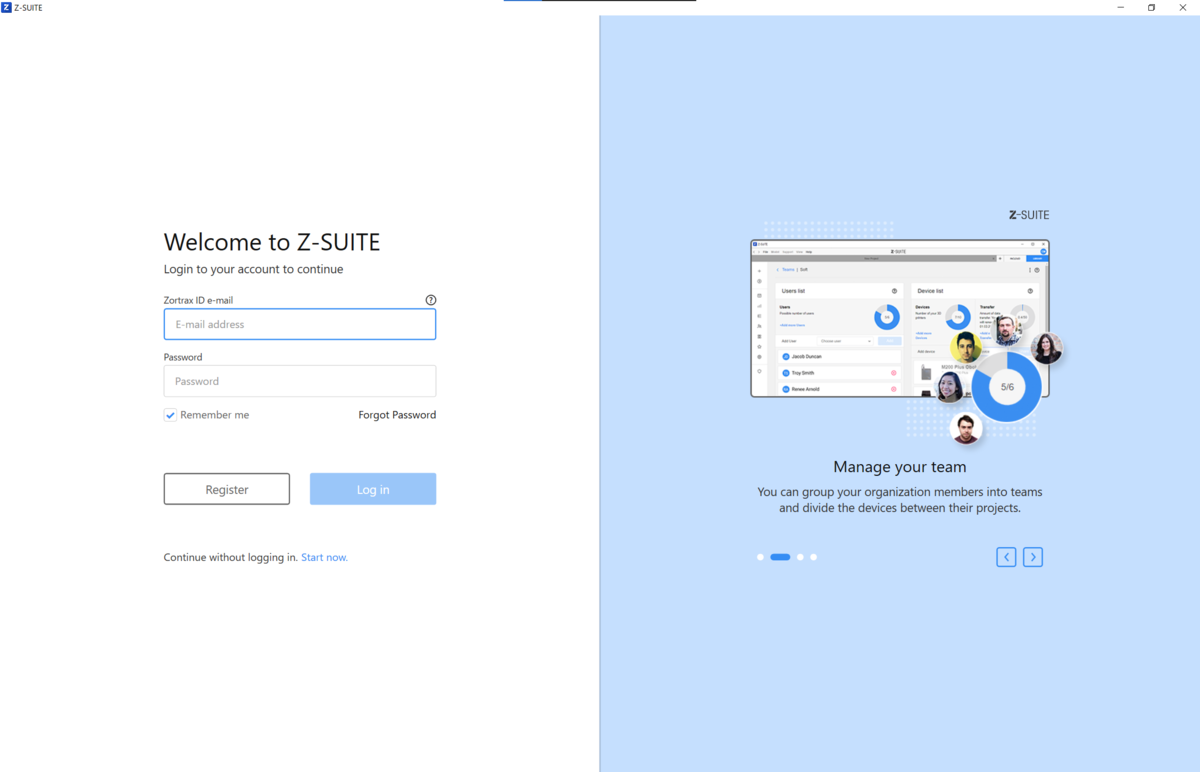Uncheck the Remember me checkbox
This screenshot has width=1200, height=772.
click(x=170, y=415)
